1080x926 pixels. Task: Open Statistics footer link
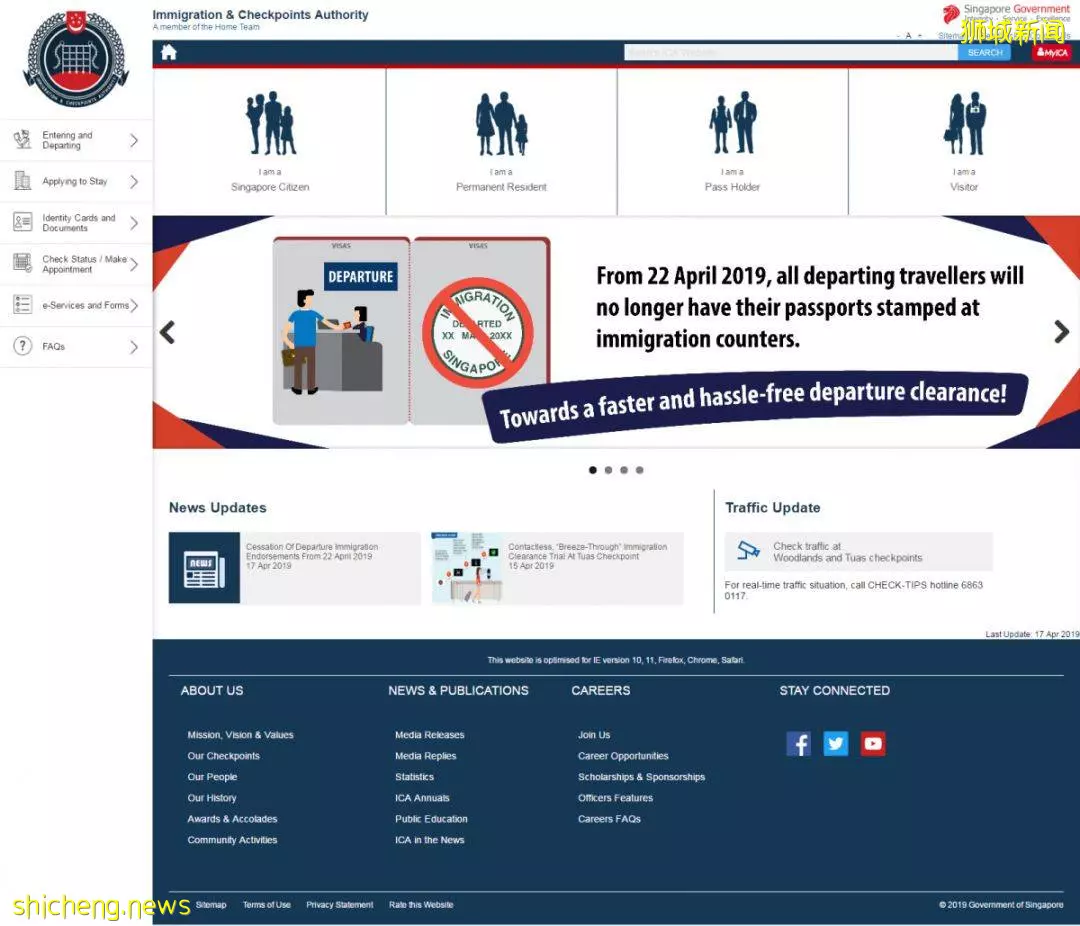click(415, 777)
